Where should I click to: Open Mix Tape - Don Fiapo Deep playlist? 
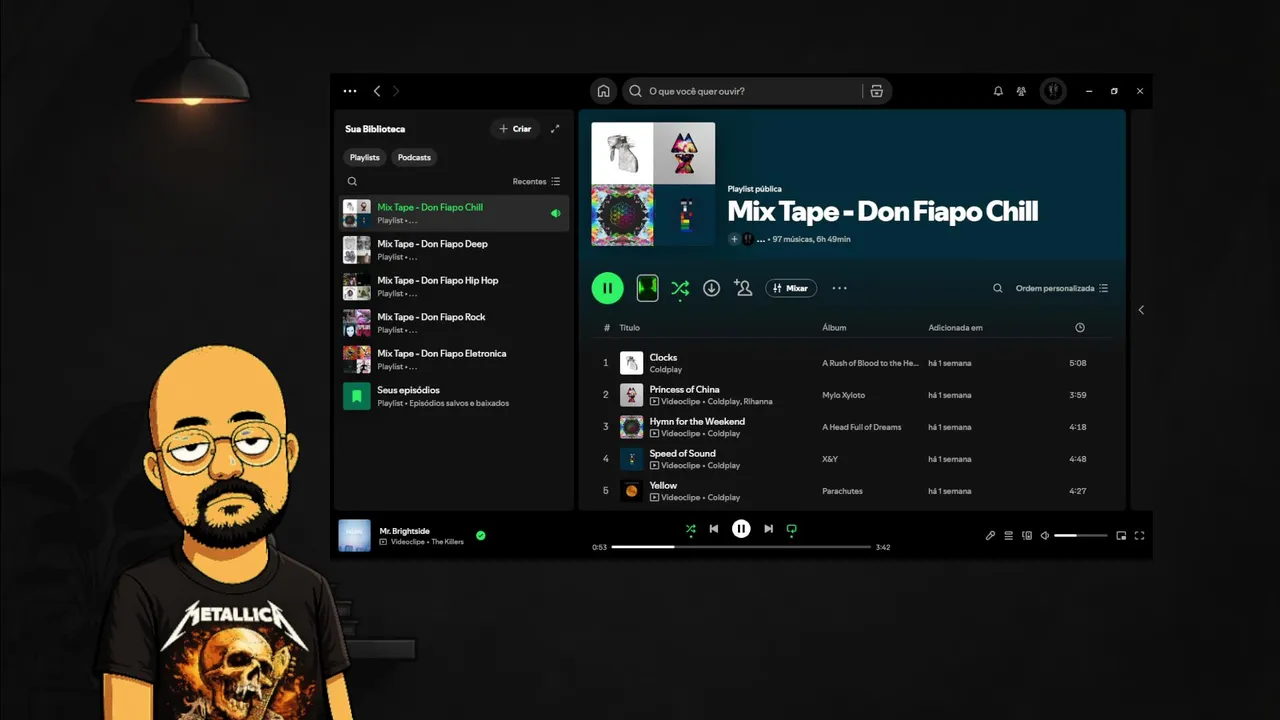(455, 250)
